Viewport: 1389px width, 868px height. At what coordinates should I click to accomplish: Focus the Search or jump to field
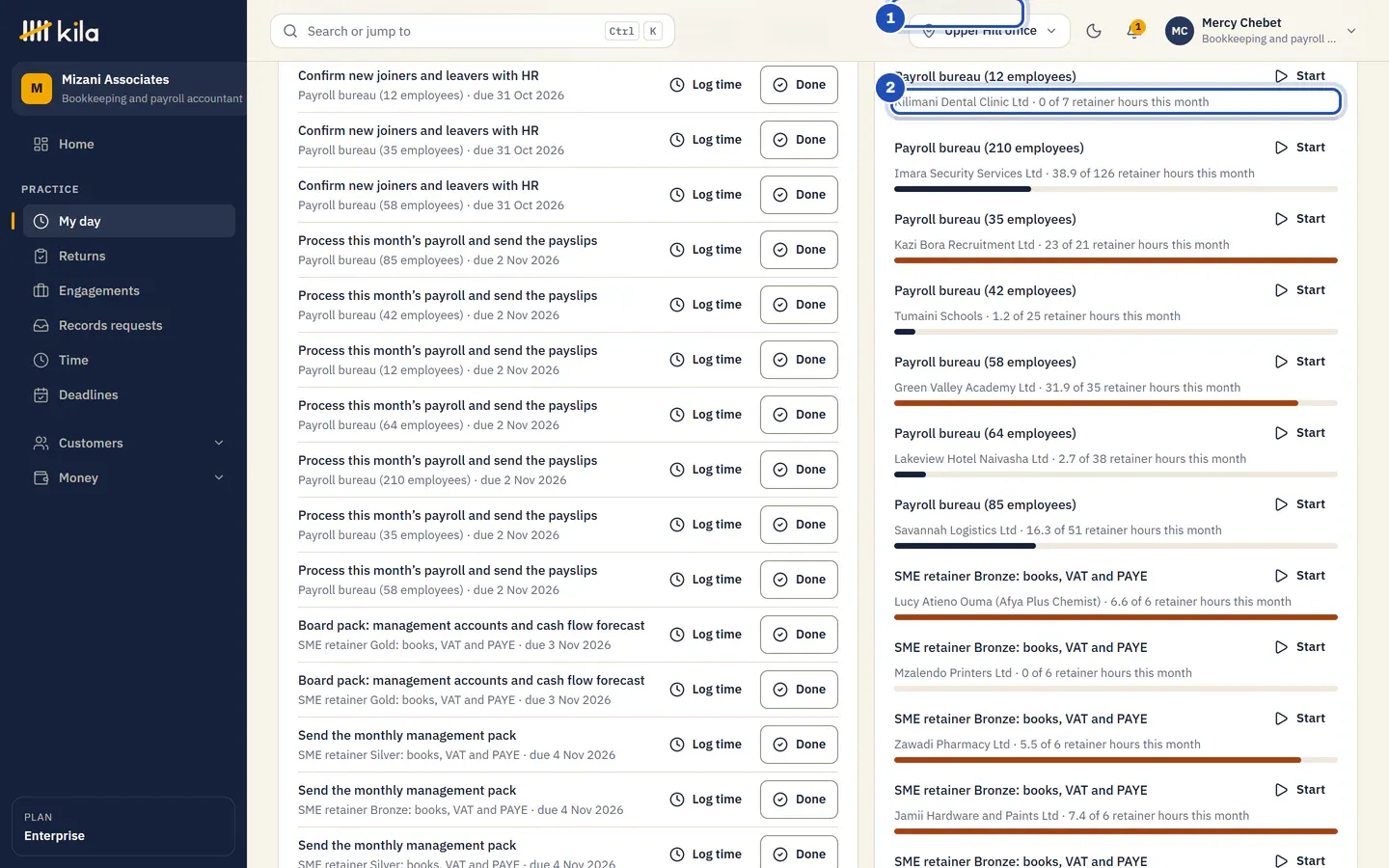tap(473, 31)
